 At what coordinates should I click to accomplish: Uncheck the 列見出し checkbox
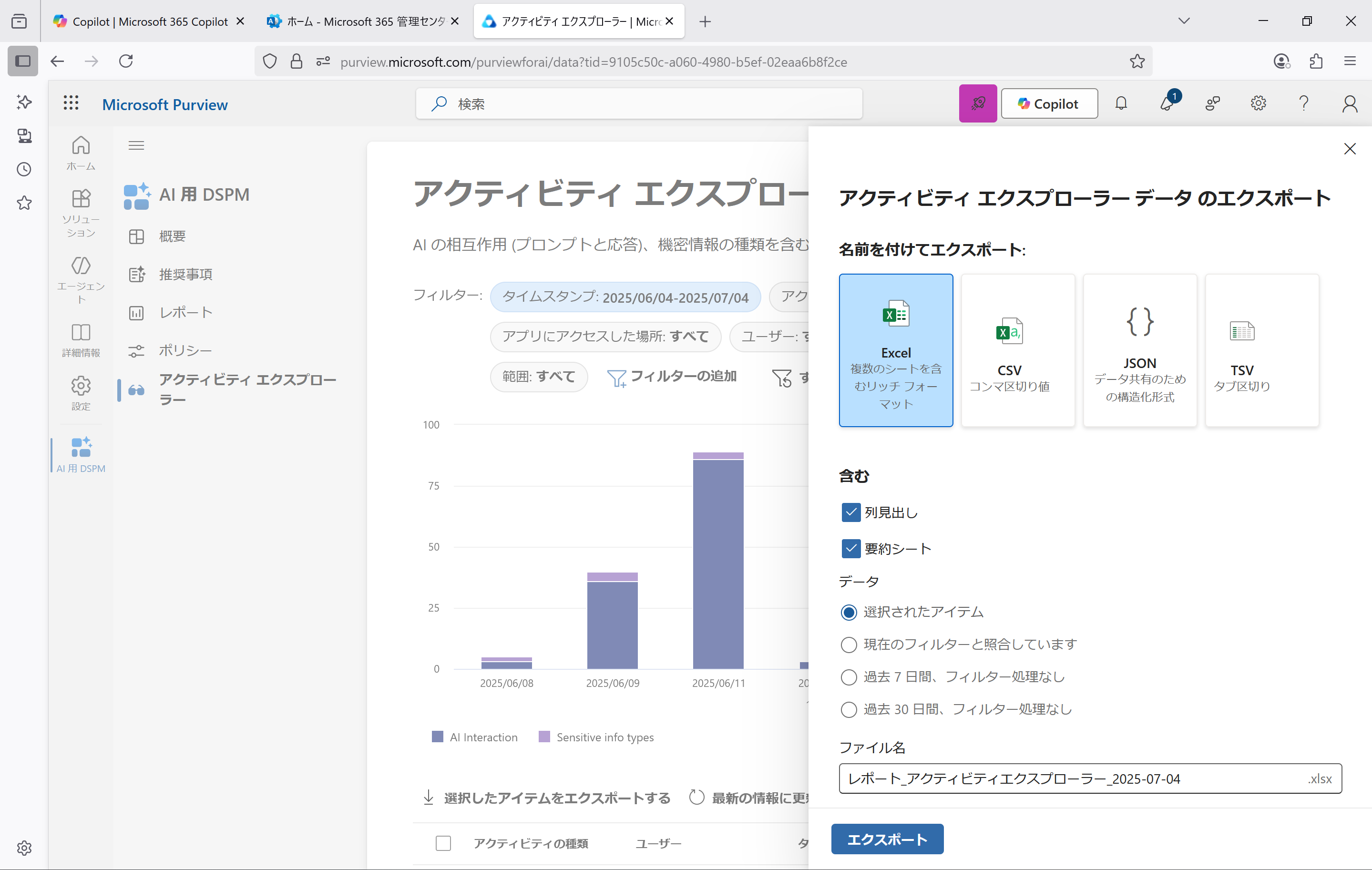tap(850, 512)
